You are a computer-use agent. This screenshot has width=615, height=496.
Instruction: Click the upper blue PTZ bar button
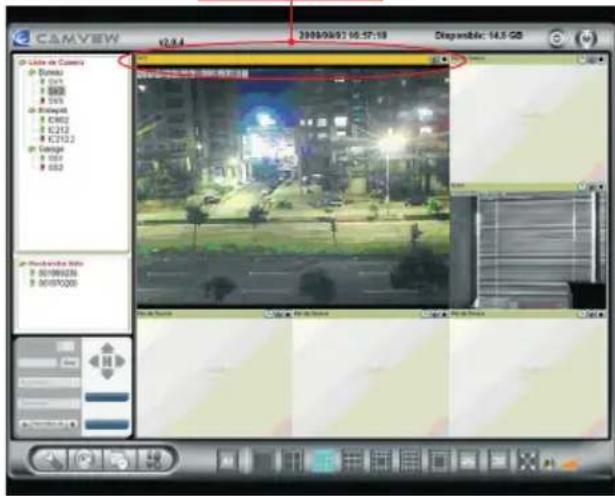107,397
